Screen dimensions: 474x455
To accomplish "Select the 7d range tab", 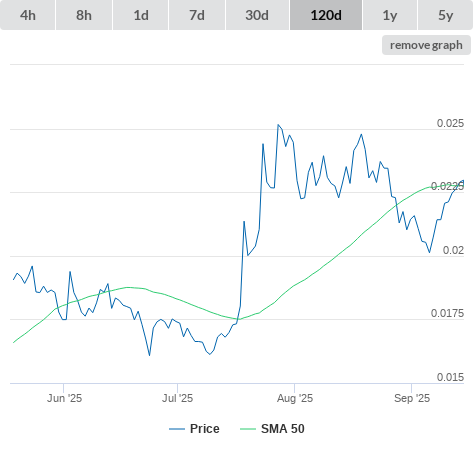I will pos(197,15).
